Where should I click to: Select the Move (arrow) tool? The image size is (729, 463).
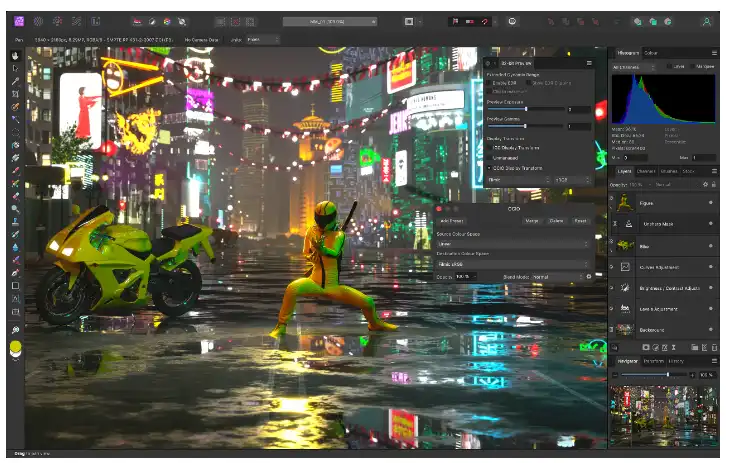tap(15, 68)
